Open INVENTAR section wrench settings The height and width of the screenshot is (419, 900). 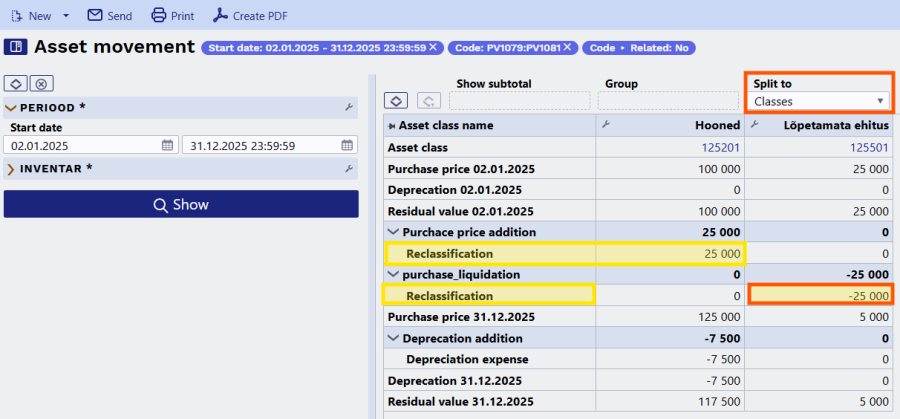[x=348, y=169]
